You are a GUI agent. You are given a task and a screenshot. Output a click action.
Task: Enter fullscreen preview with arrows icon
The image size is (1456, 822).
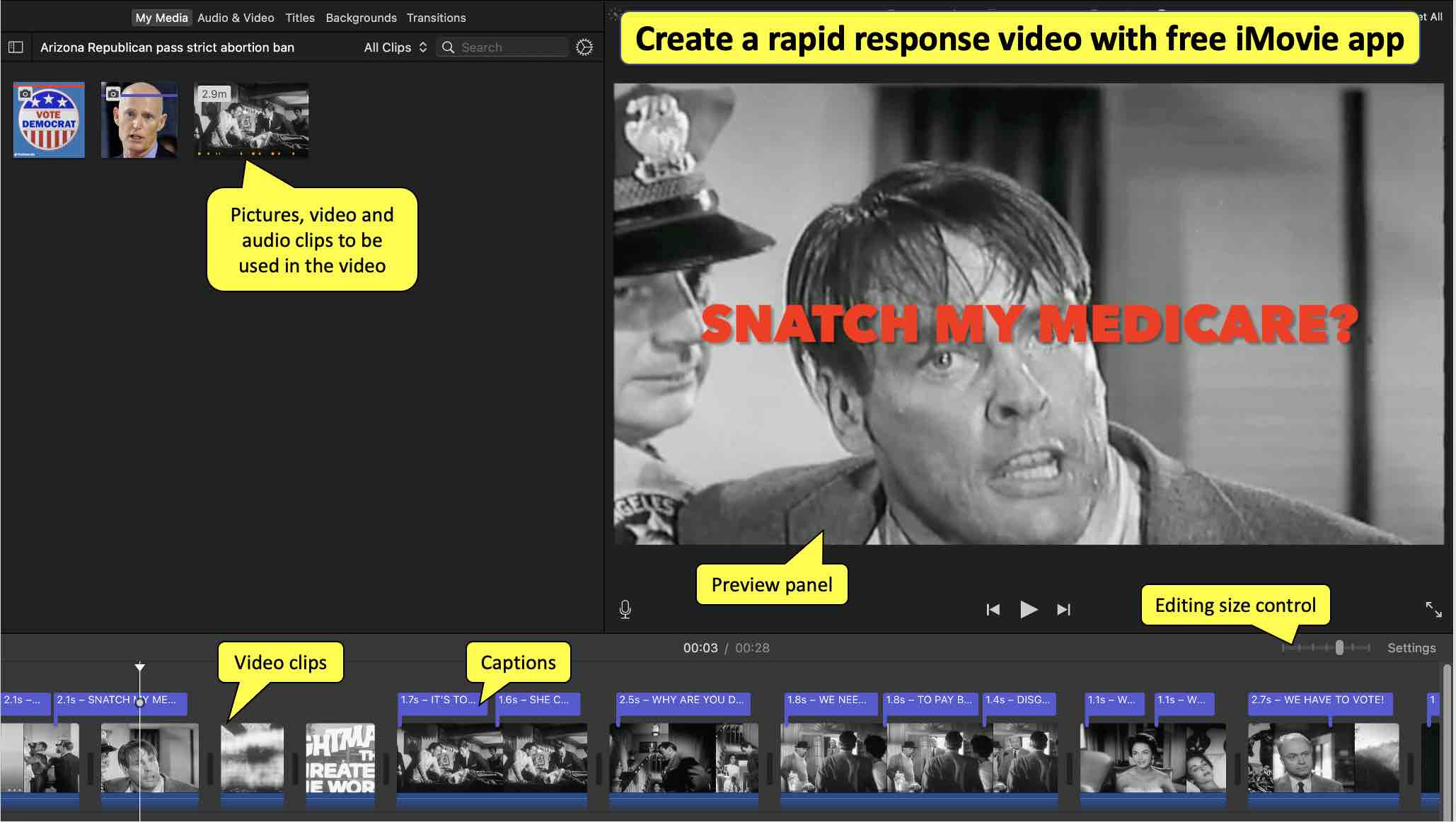1433,609
